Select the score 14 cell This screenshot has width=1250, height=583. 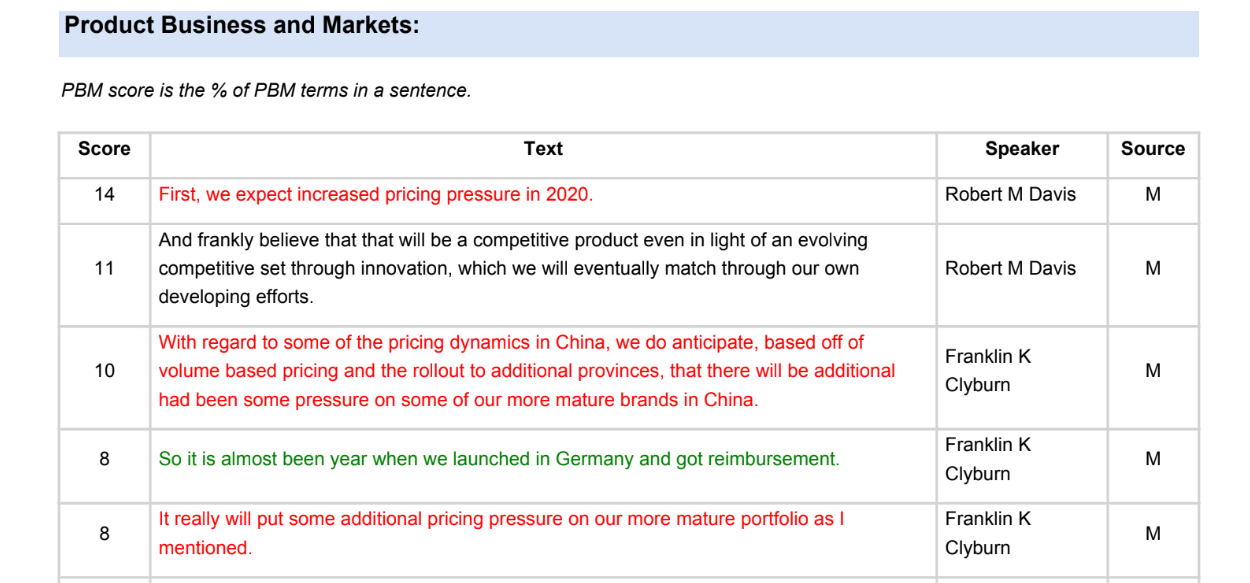point(104,195)
